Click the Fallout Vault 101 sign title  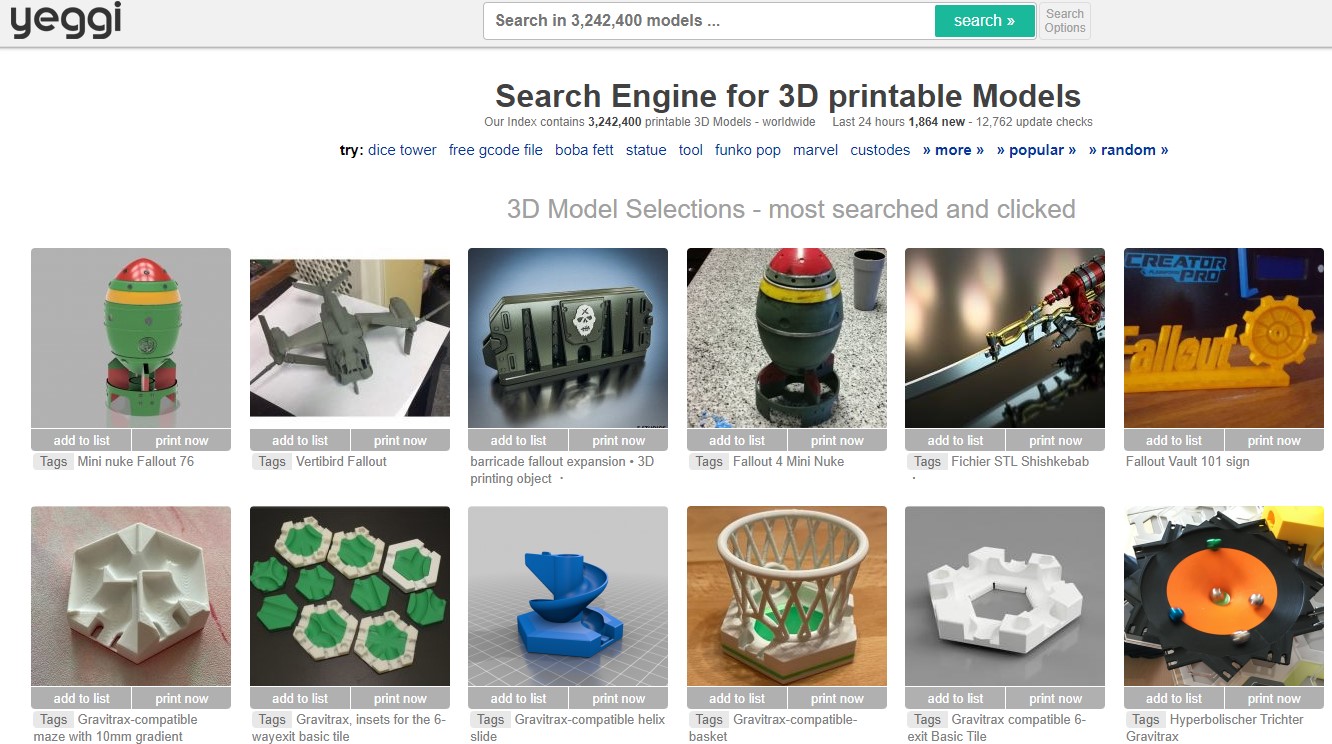click(1187, 462)
